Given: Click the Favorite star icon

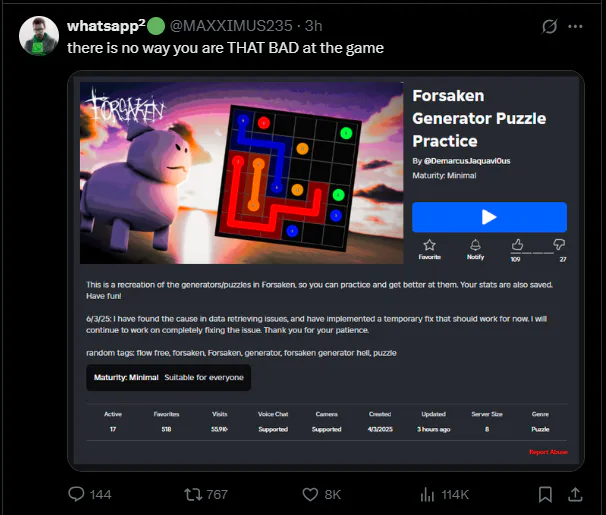Looking at the screenshot, I should click(429, 245).
